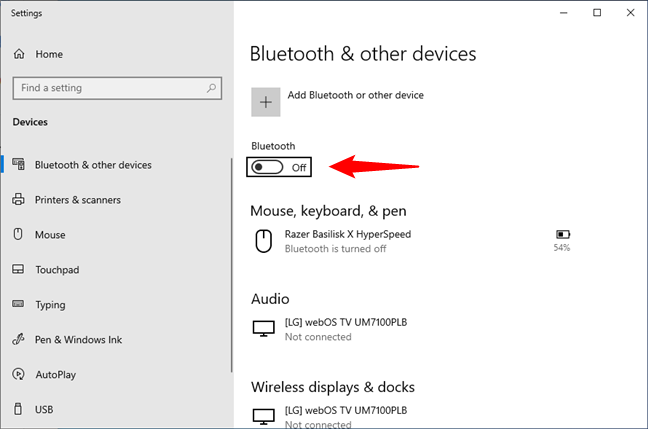
Task: Select the Razer Basilisk mouse icon
Action: [x=263, y=241]
